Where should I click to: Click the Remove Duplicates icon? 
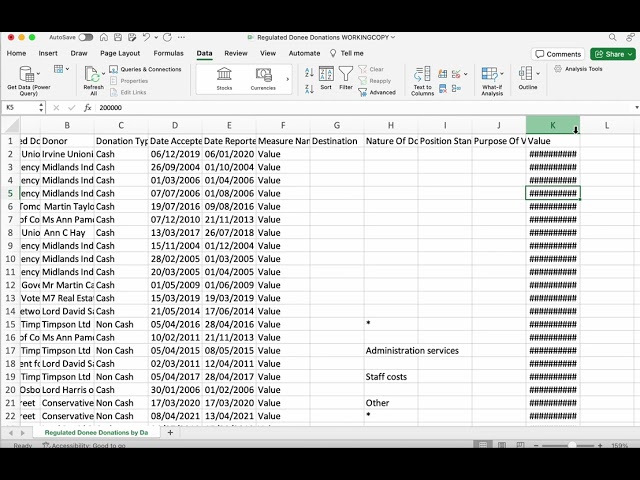click(442, 89)
